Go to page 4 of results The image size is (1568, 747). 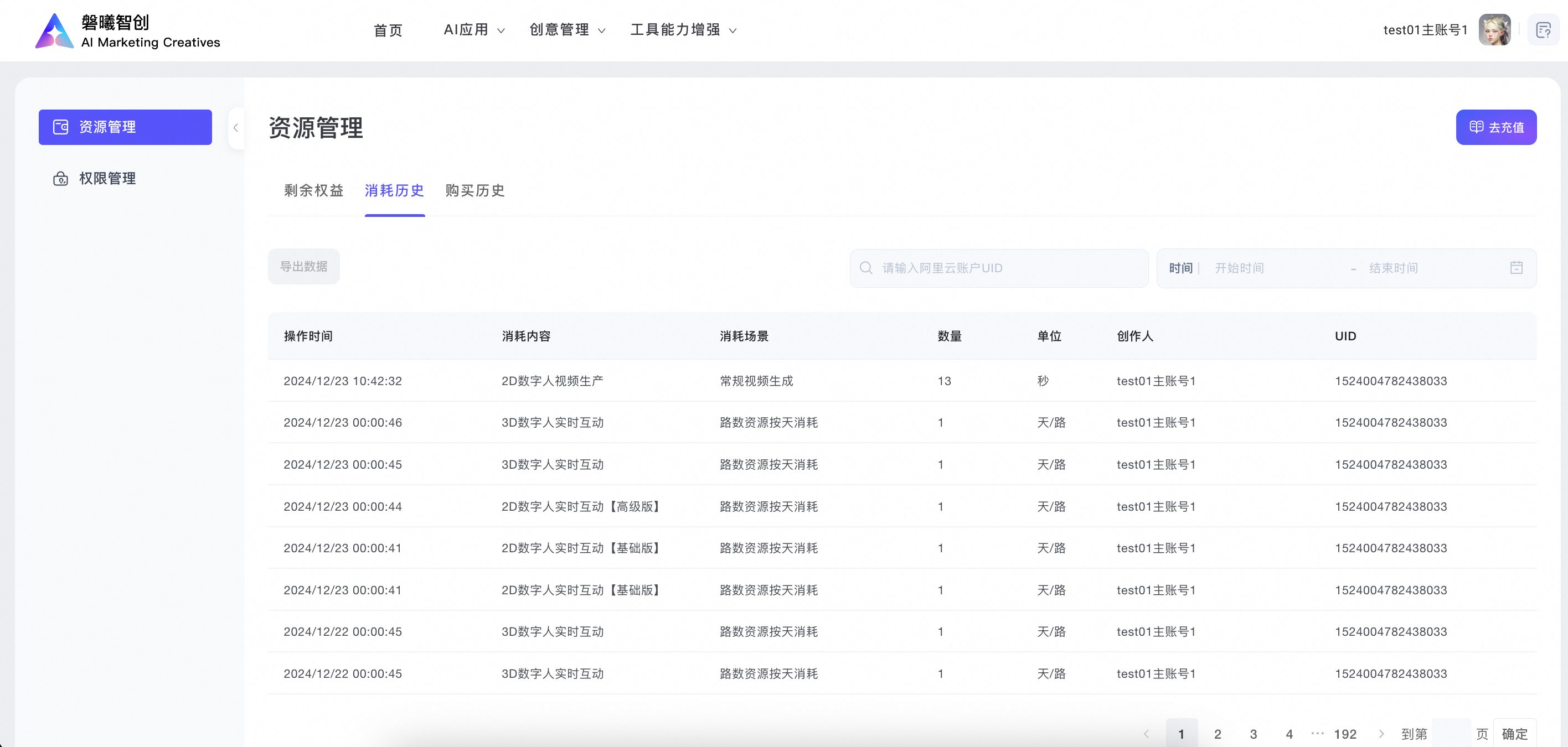[1289, 734]
